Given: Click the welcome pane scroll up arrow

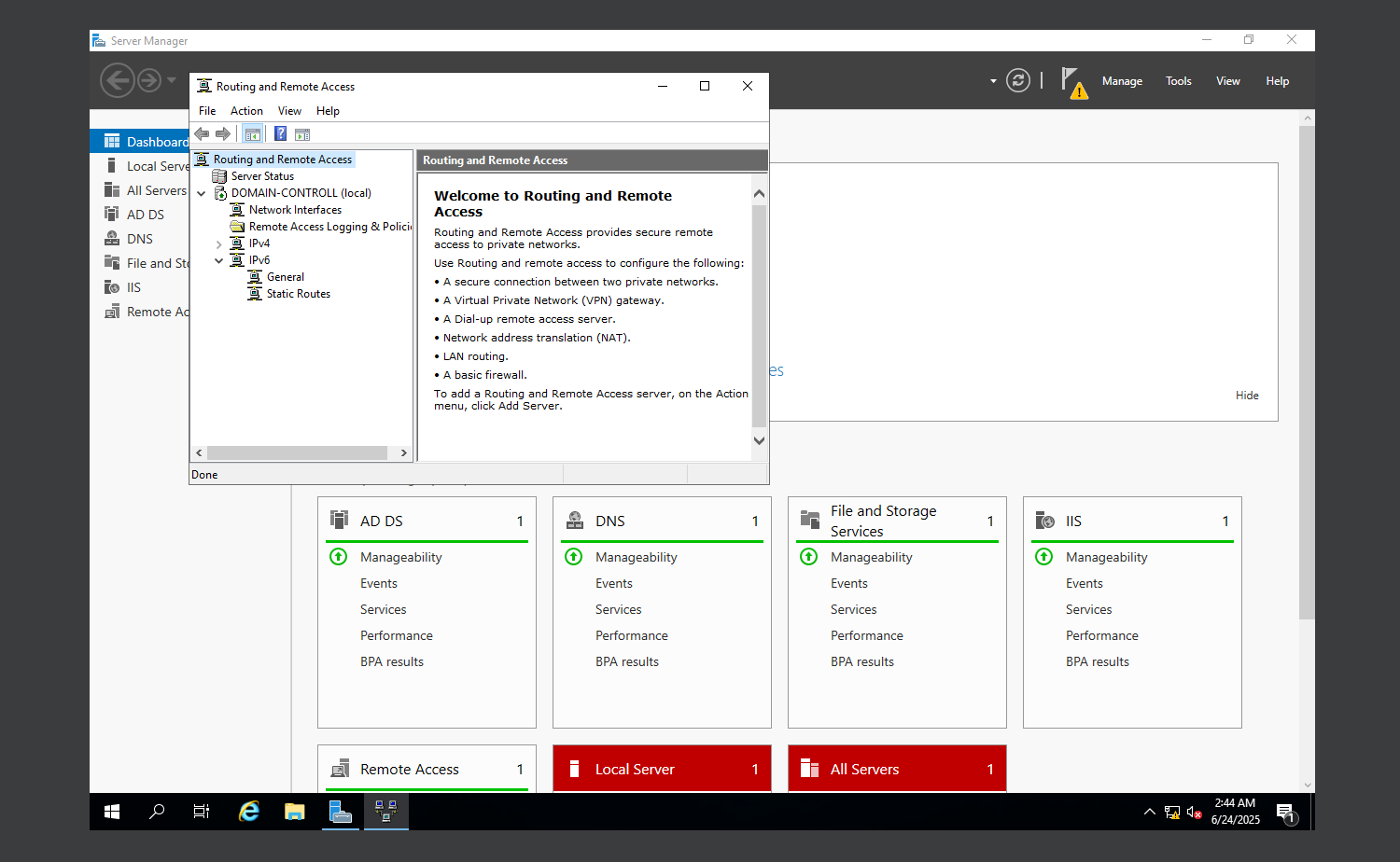Looking at the screenshot, I should (759, 194).
